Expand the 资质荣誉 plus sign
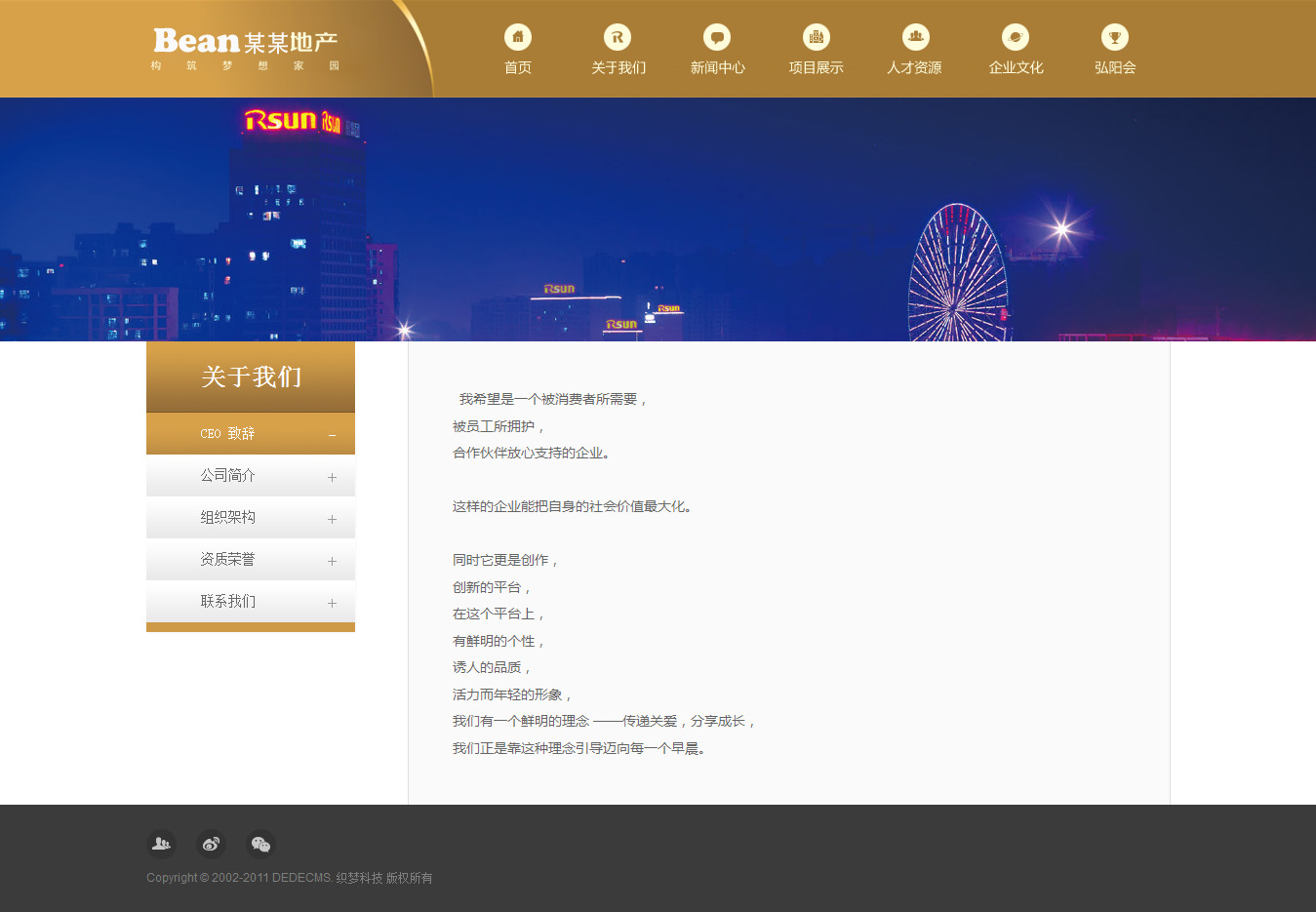This screenshot has height=912, width=1316. click(332, 561)
